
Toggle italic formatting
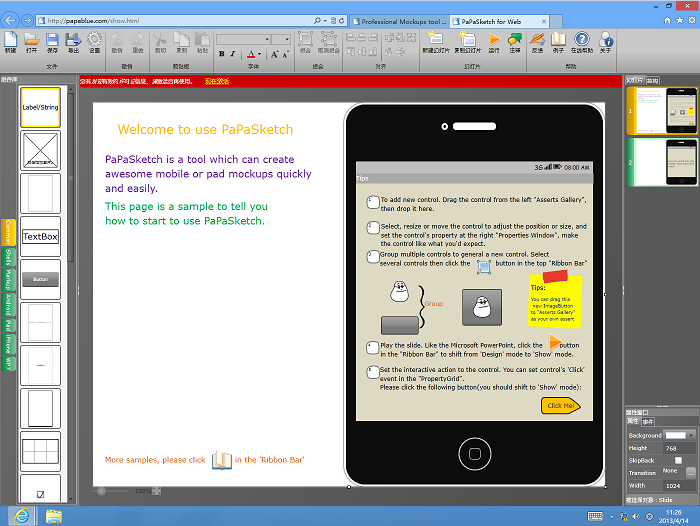(233, 54)
